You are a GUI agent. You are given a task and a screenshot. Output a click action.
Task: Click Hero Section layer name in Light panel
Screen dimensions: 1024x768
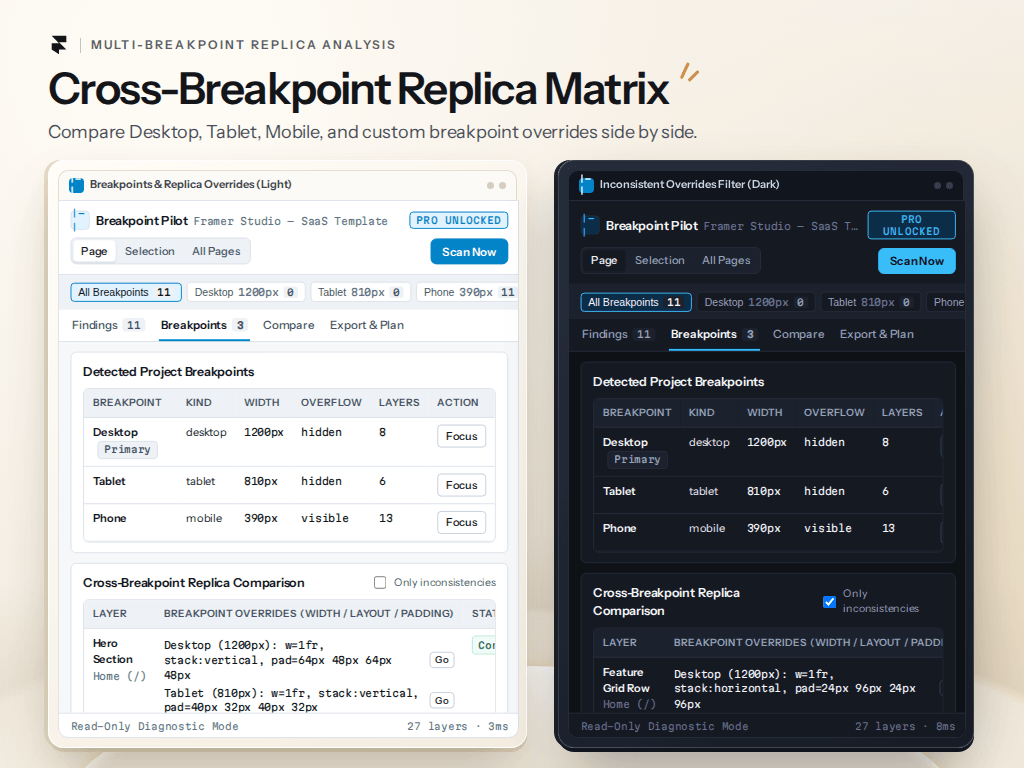113,652
